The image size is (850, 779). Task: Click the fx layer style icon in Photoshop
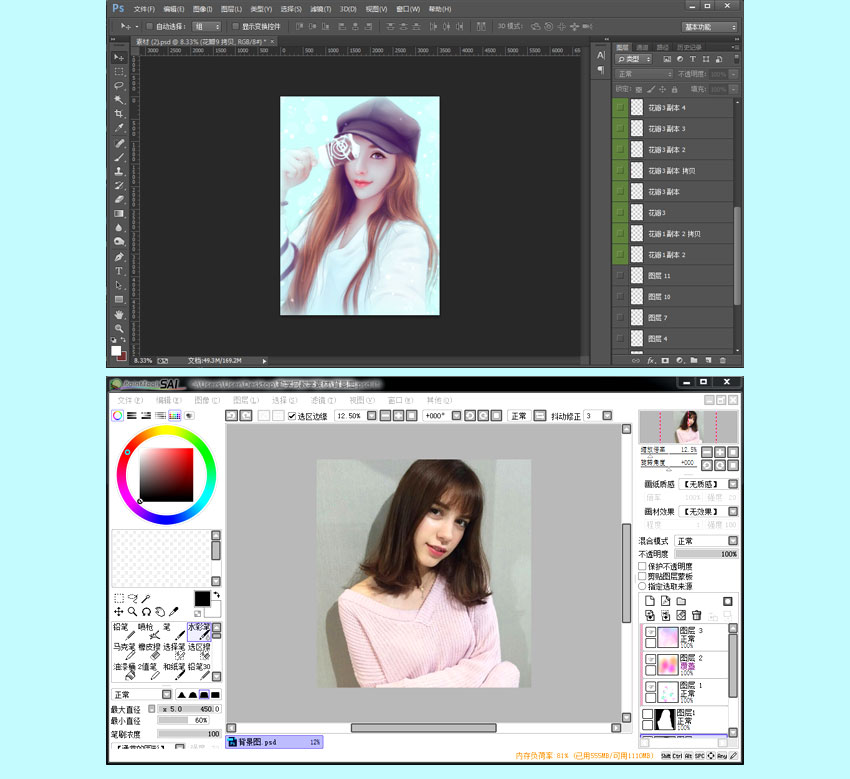[651, 360]
